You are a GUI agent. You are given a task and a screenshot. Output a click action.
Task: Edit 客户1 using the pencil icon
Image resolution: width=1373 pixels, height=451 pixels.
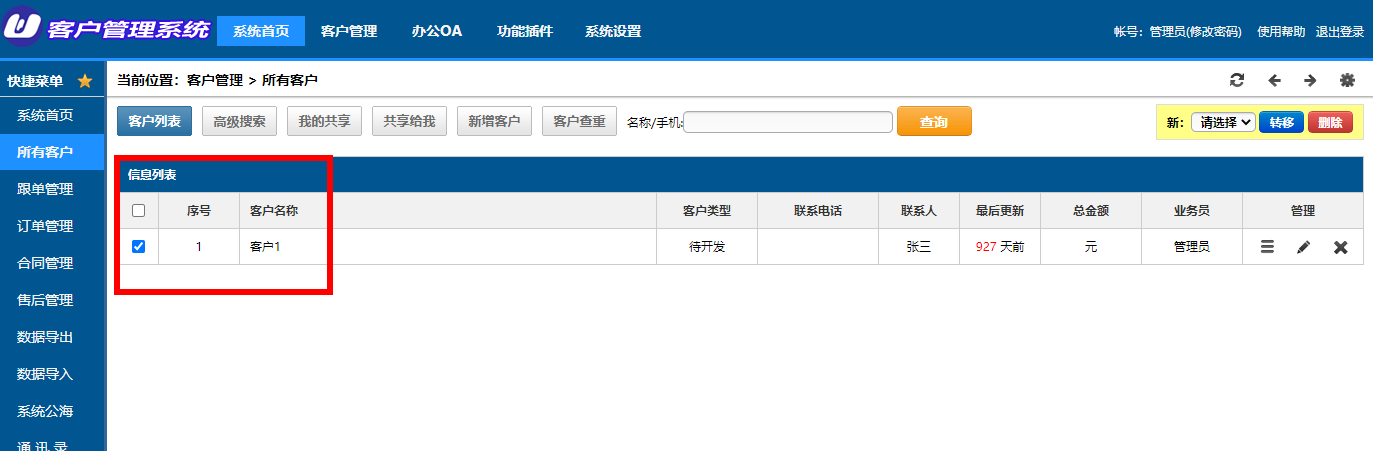1304,247
